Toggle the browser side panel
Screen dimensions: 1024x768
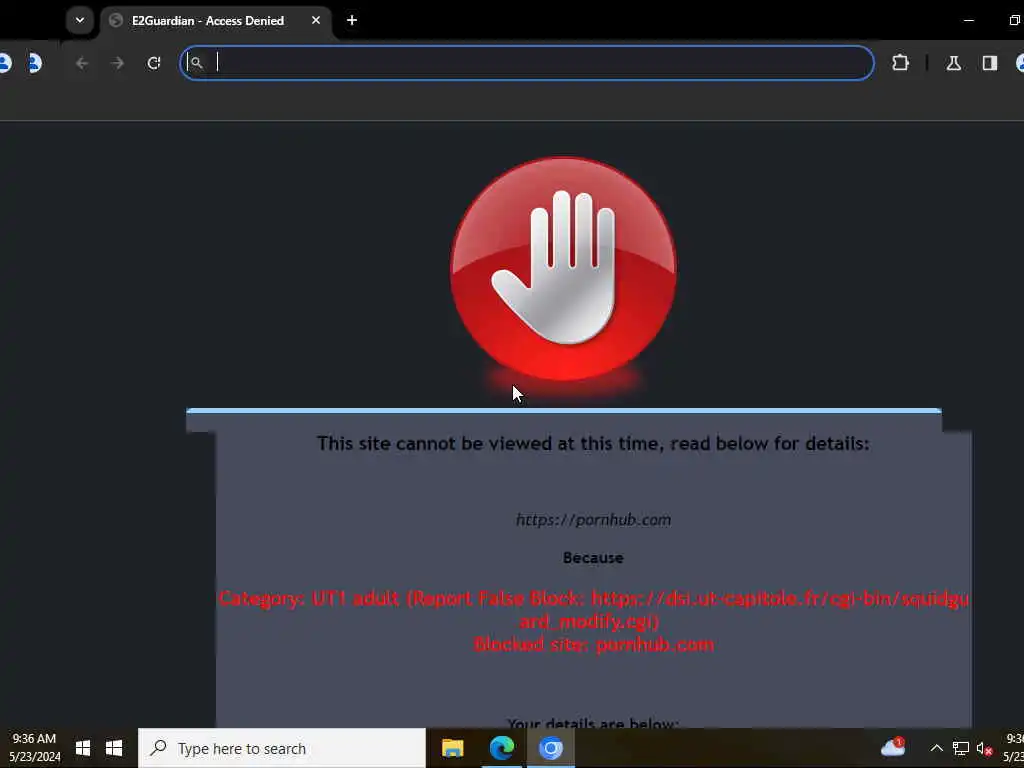click(989, 63)
